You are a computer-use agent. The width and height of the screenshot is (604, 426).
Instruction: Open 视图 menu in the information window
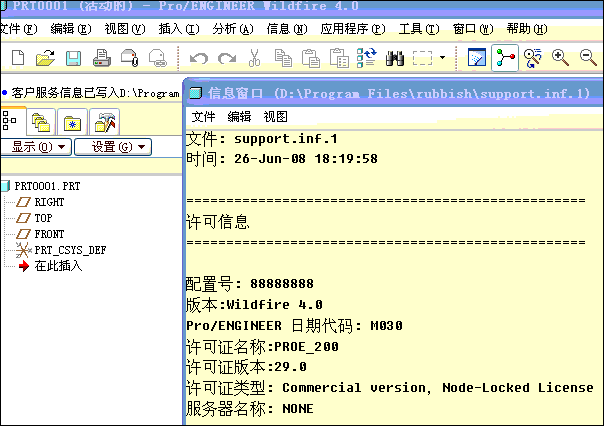(x=275, y=116)
